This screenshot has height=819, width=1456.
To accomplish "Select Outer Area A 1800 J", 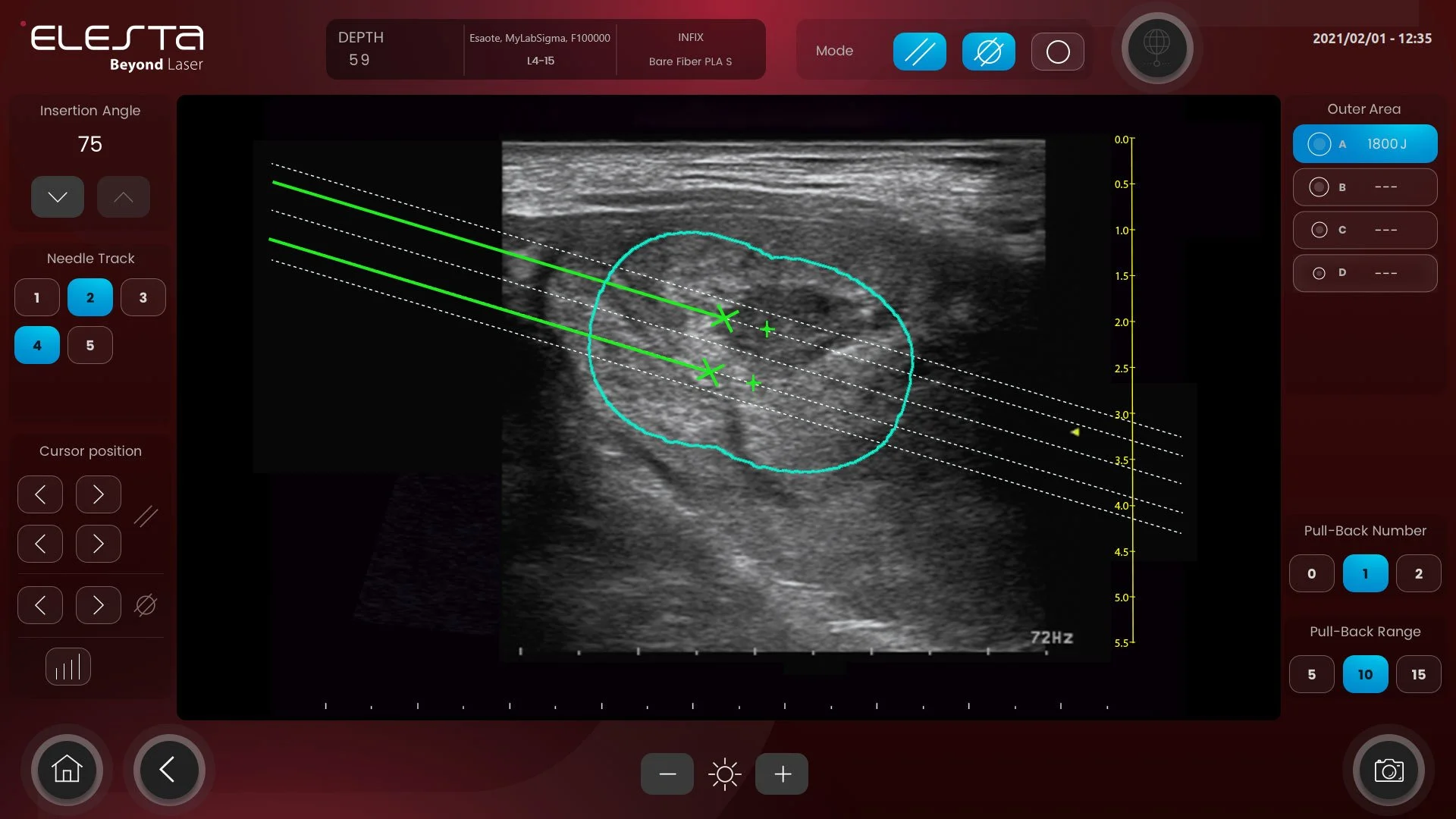I will click(x=1364, y=144).
